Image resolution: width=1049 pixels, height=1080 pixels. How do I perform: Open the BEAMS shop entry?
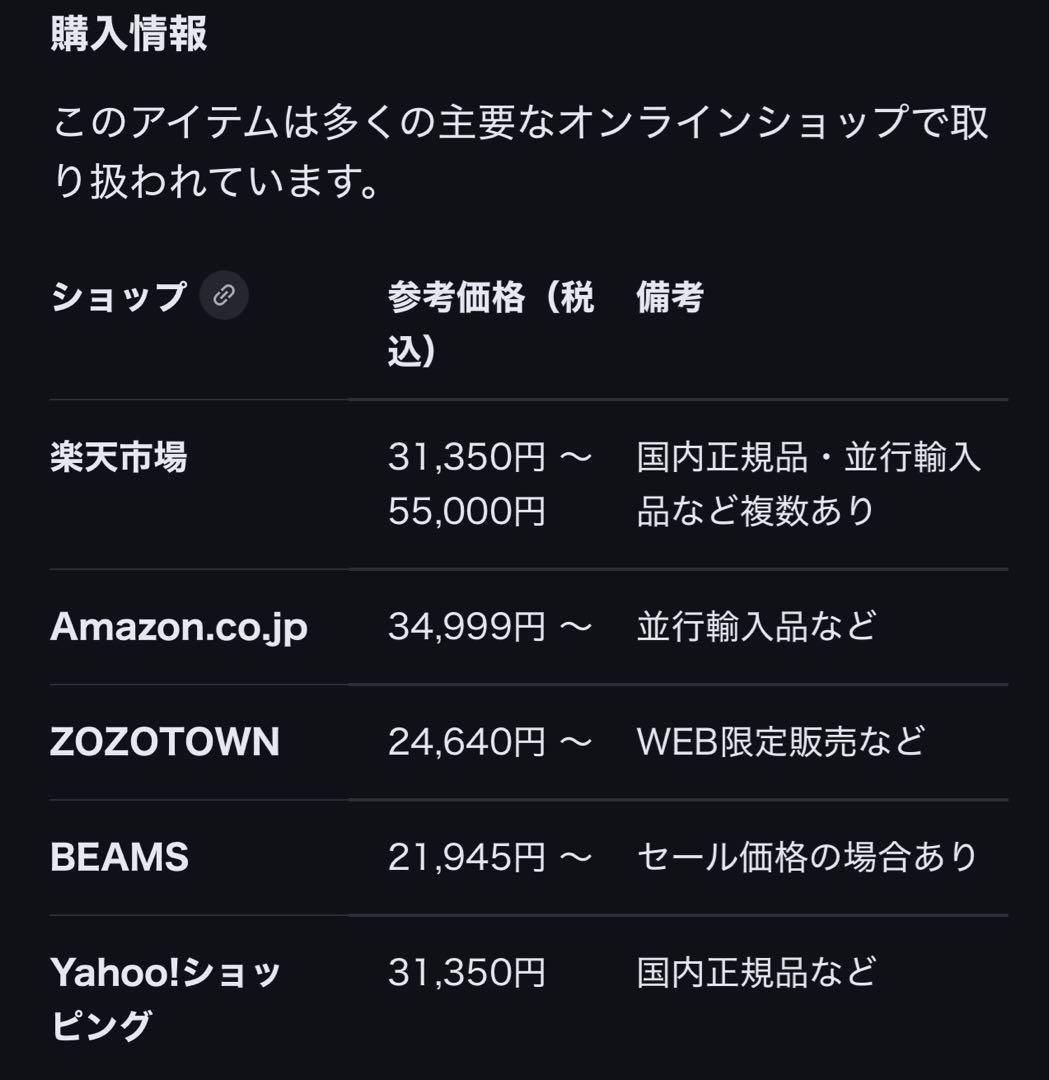point(119,857)
